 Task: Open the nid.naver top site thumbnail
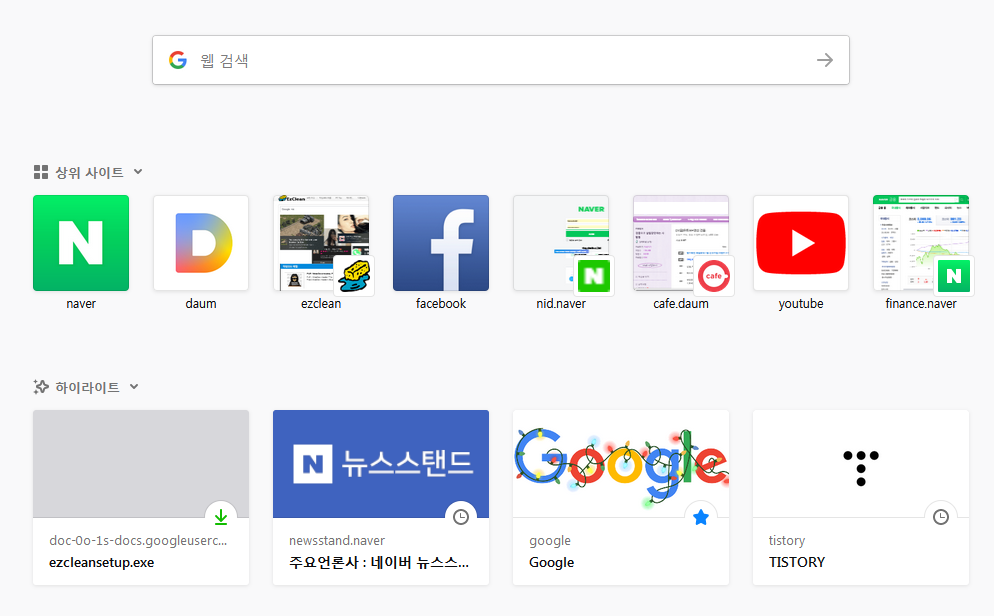561,243
